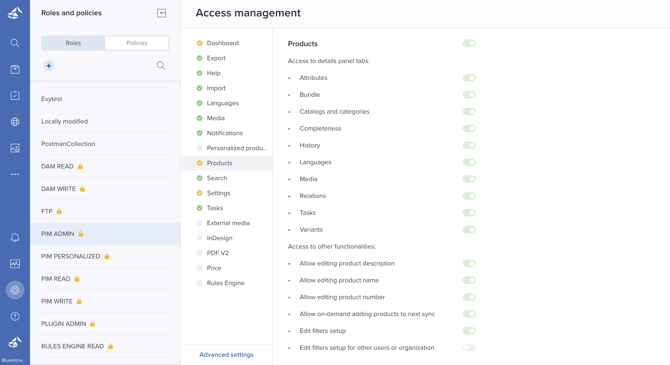Click the search icon in the left navigation bar
Screen dimensions: 670x365
pos(15,43)
